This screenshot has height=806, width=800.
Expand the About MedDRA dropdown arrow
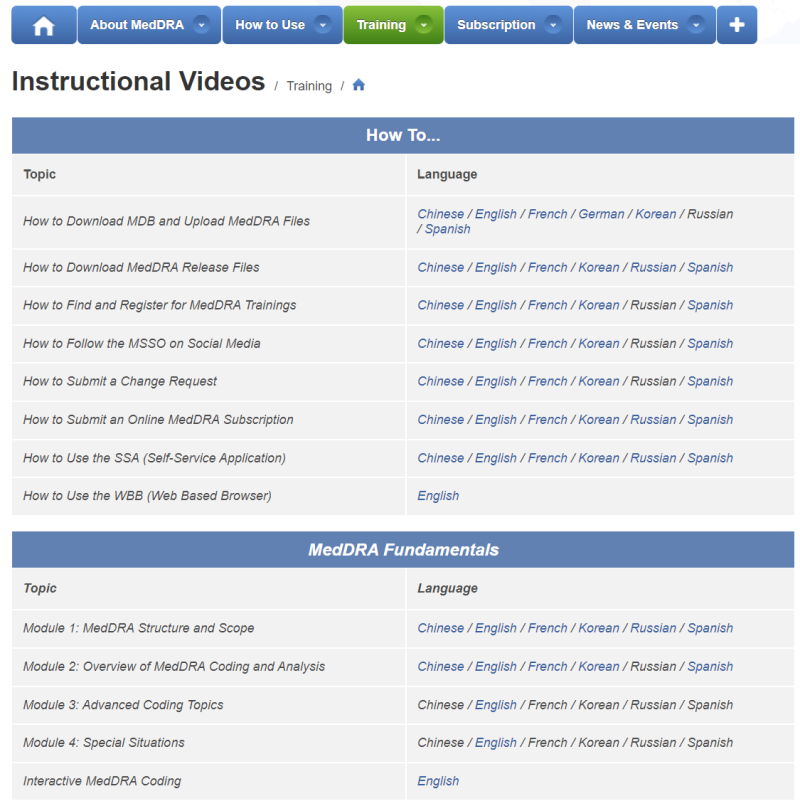pyautogui.click(x=202, y=25)
